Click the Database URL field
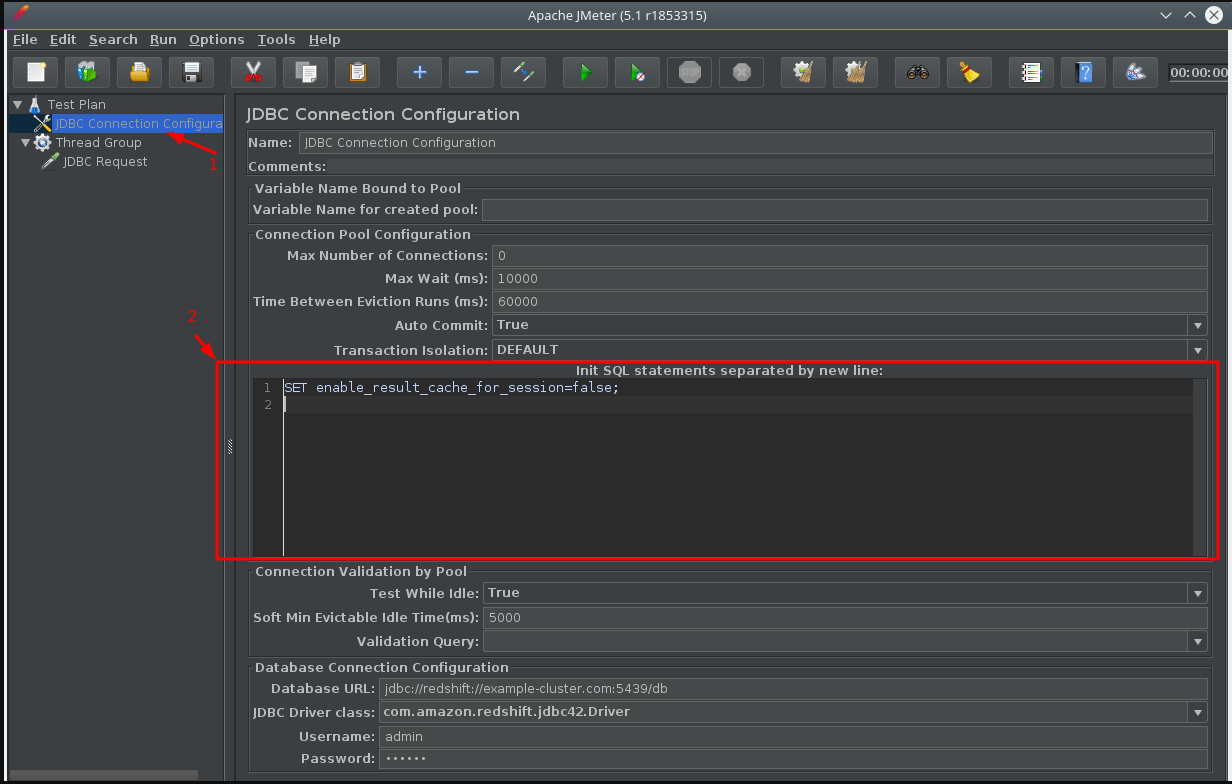This screenshot has height=784, width=1232. click(793, 689)
